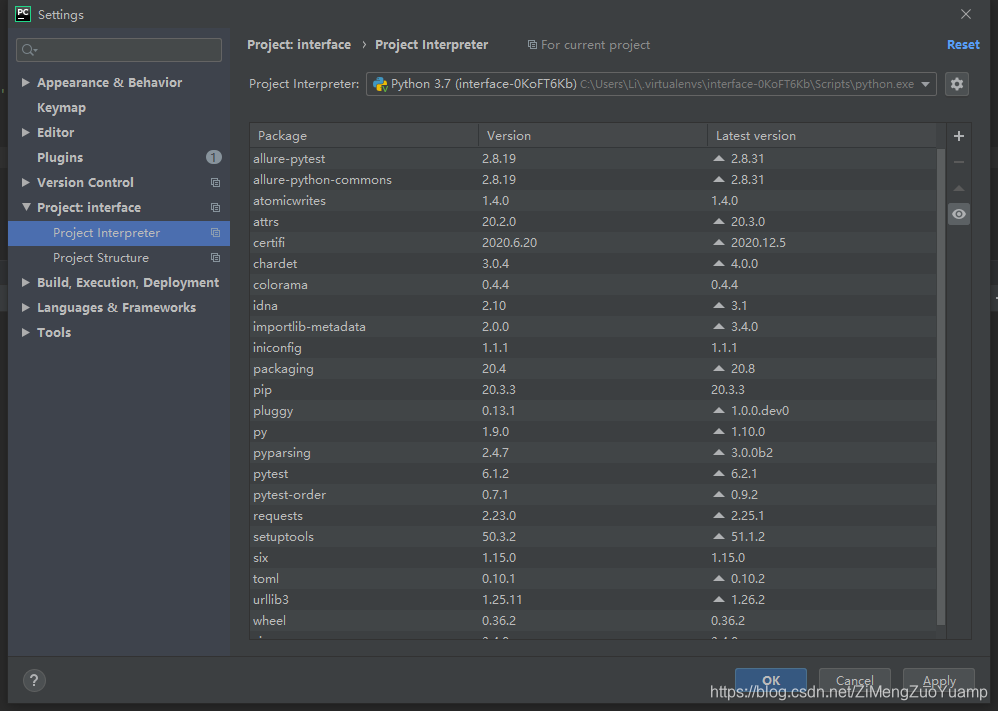Click the For current project icon
The image size is (998, 711).
[532, 45]
